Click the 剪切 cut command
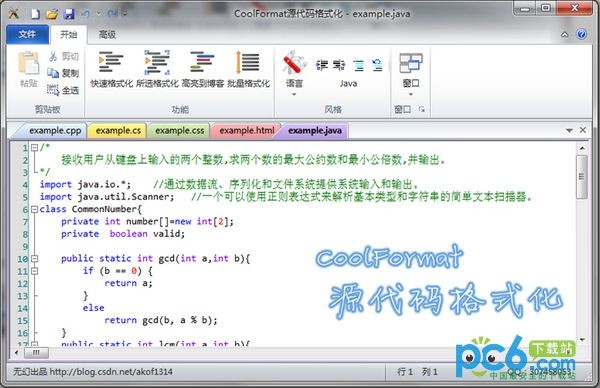 (64, 56)
